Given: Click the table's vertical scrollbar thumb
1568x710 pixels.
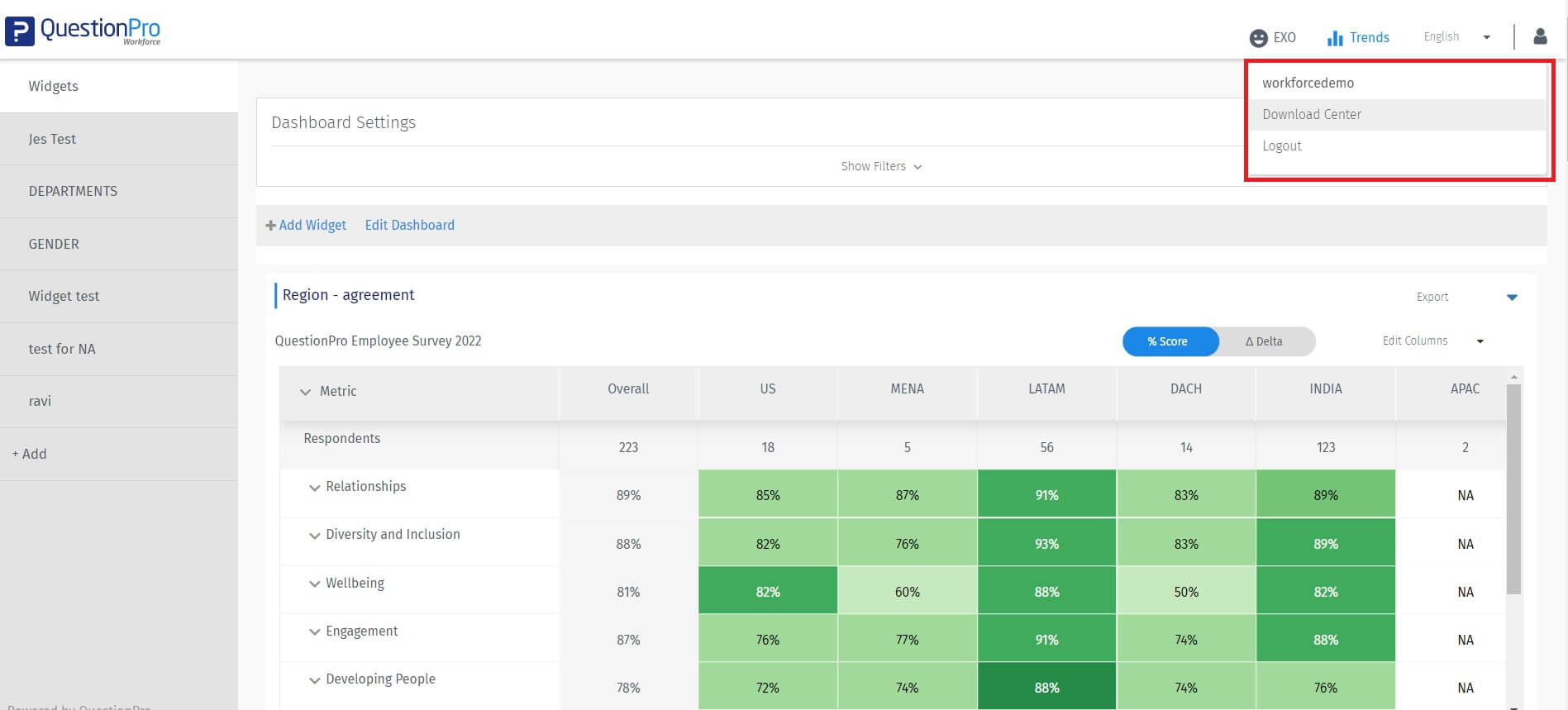Looking at the screenshot, I should coord(1513,488).
